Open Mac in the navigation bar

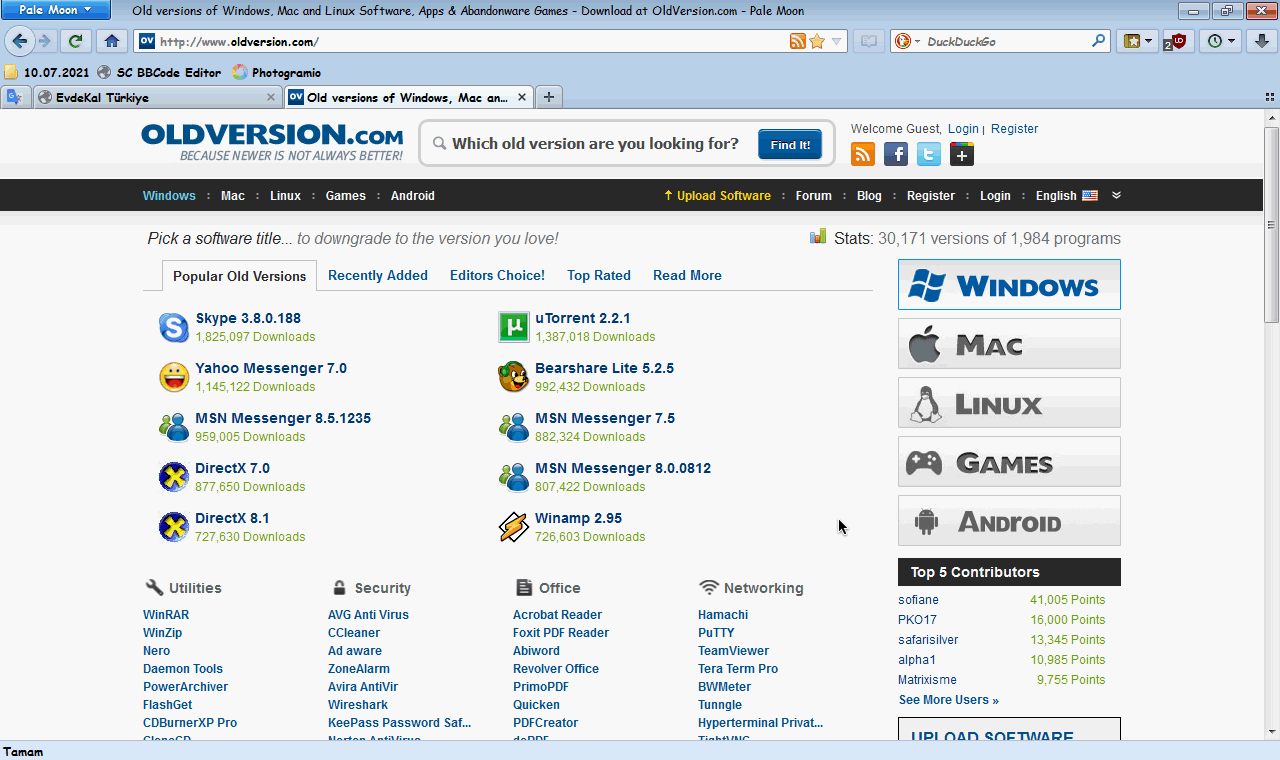233,196
